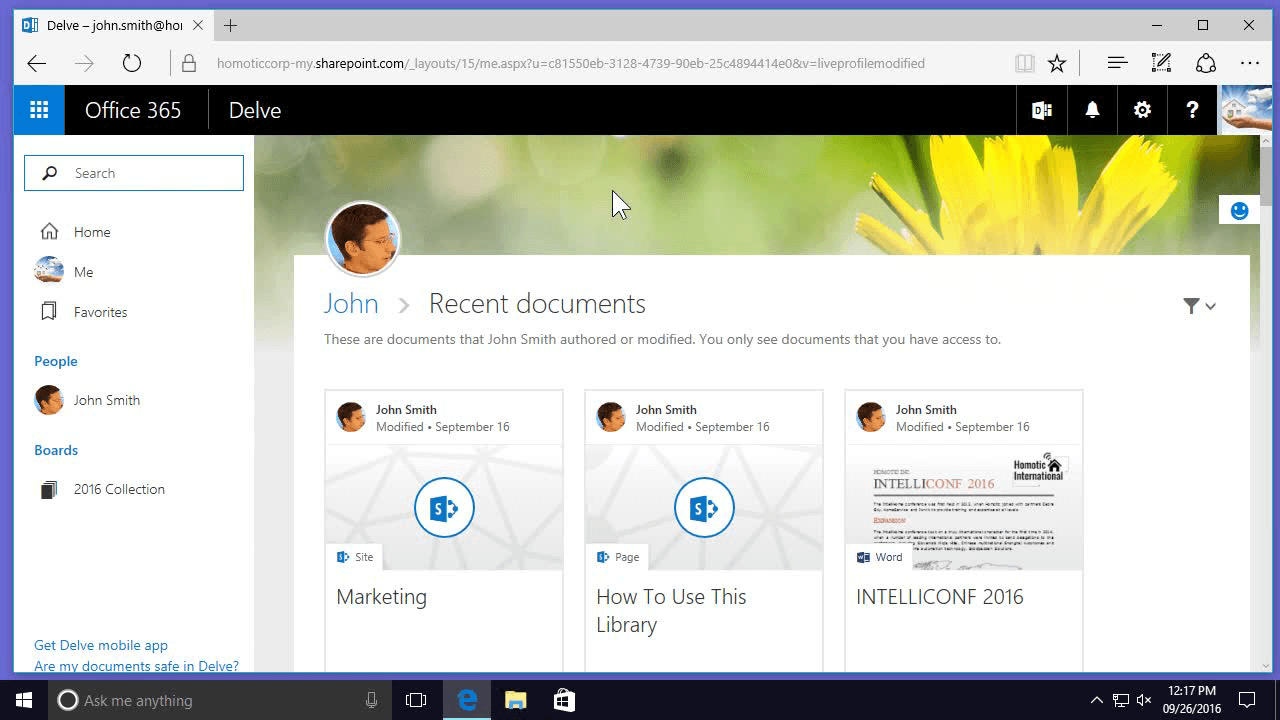Open your Favorites in Delve
The width and height of the screenshot is (1280, 720).
coord(100,311)
